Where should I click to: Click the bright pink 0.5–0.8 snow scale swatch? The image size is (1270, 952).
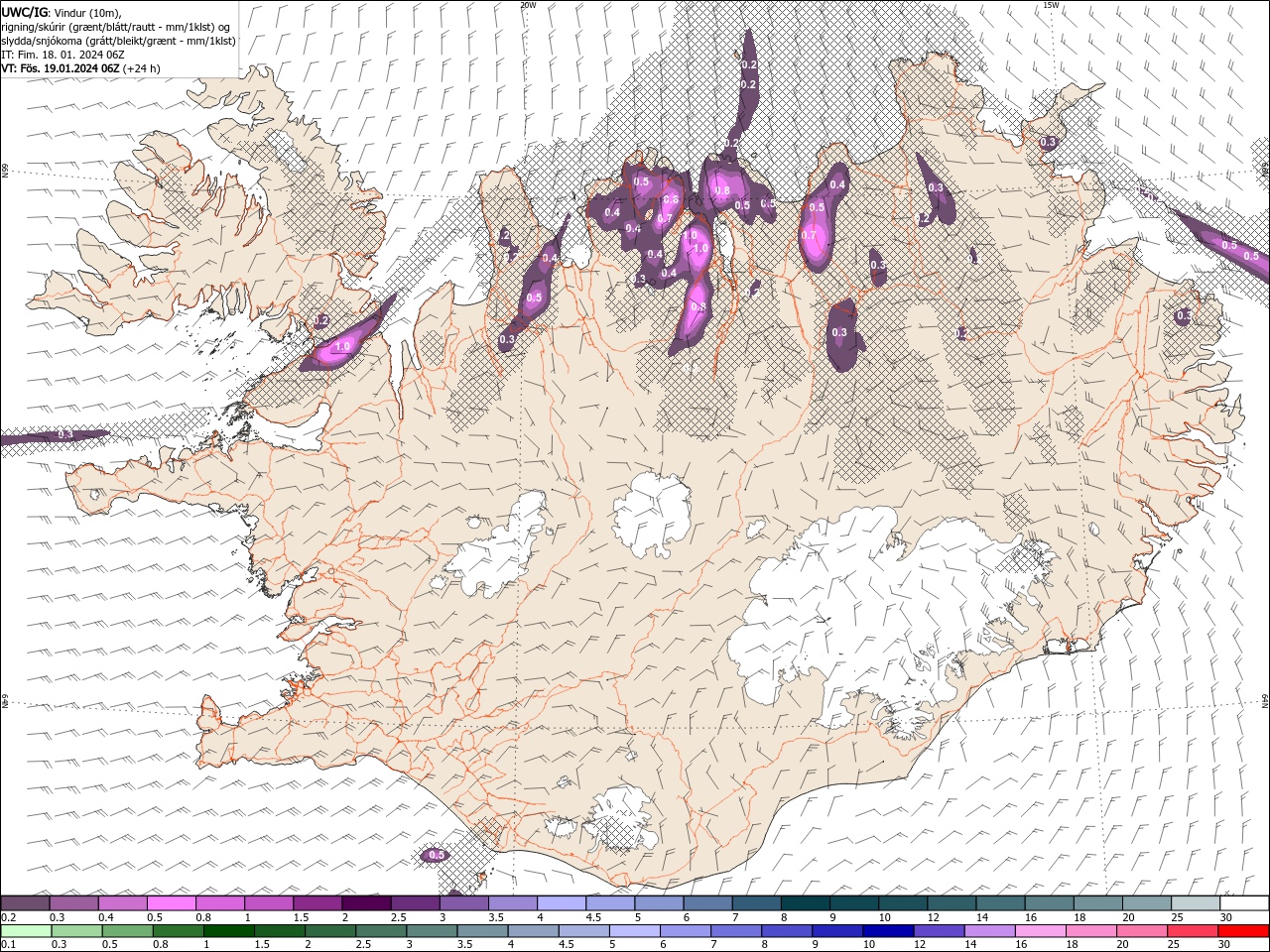[x=171, y=903]
